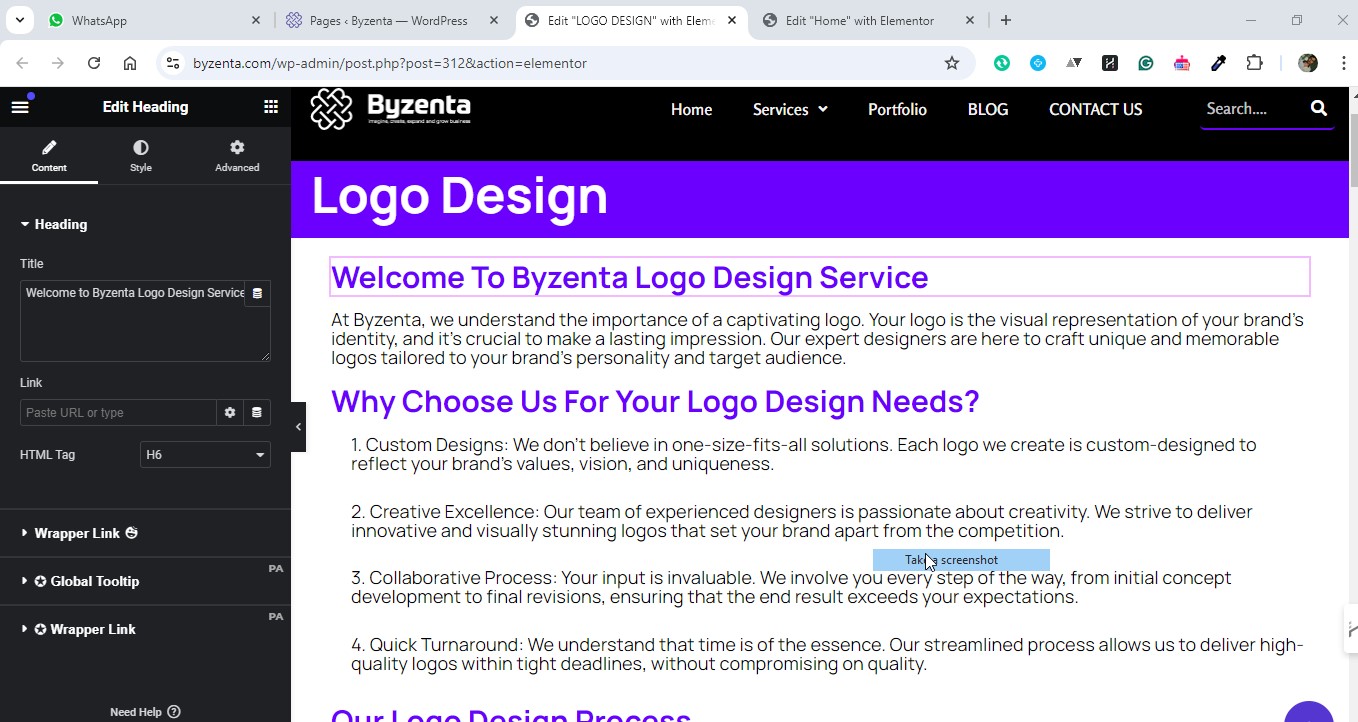This screenshot has width=1358, height=722.
Task: Open link options gear beside URL field
Action: tap(230, 412)
